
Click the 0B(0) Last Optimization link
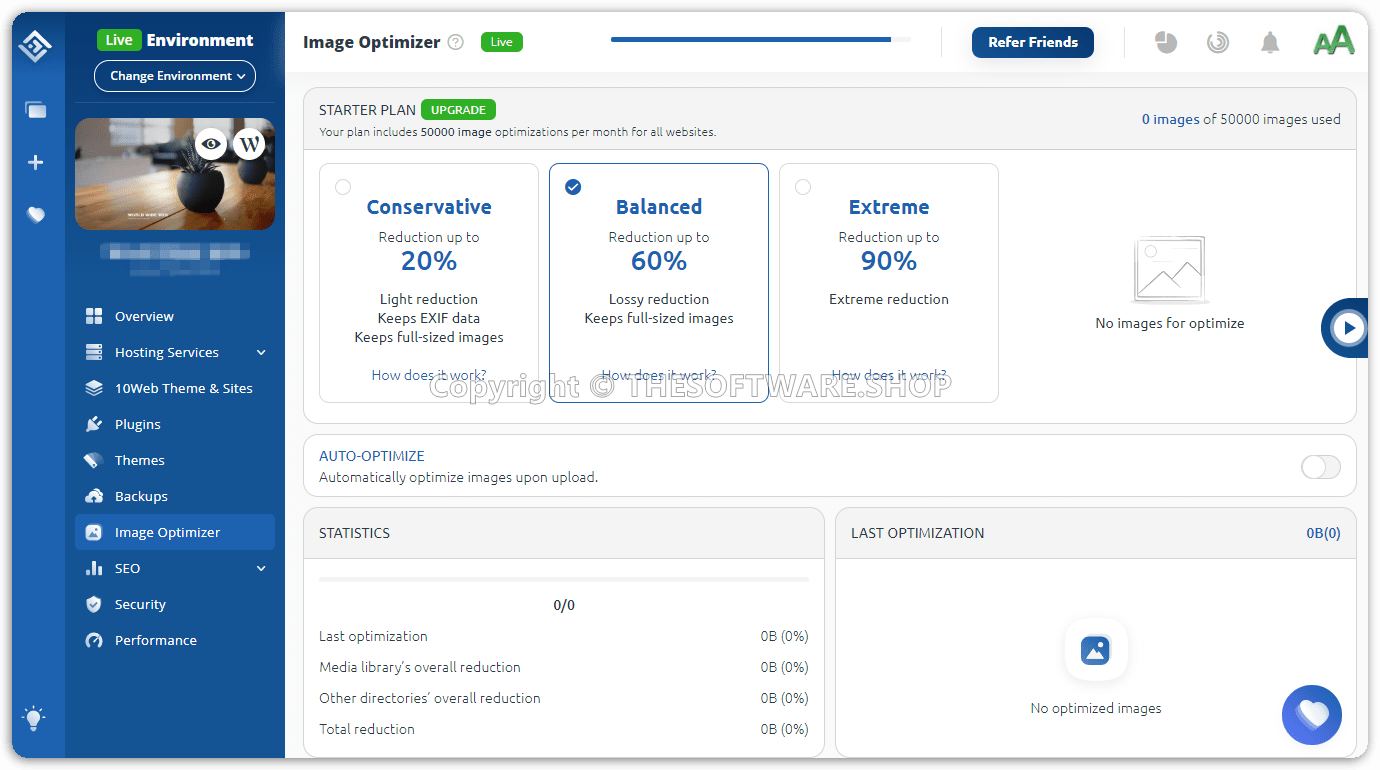pyautogui.click(x=1323, y=533)
